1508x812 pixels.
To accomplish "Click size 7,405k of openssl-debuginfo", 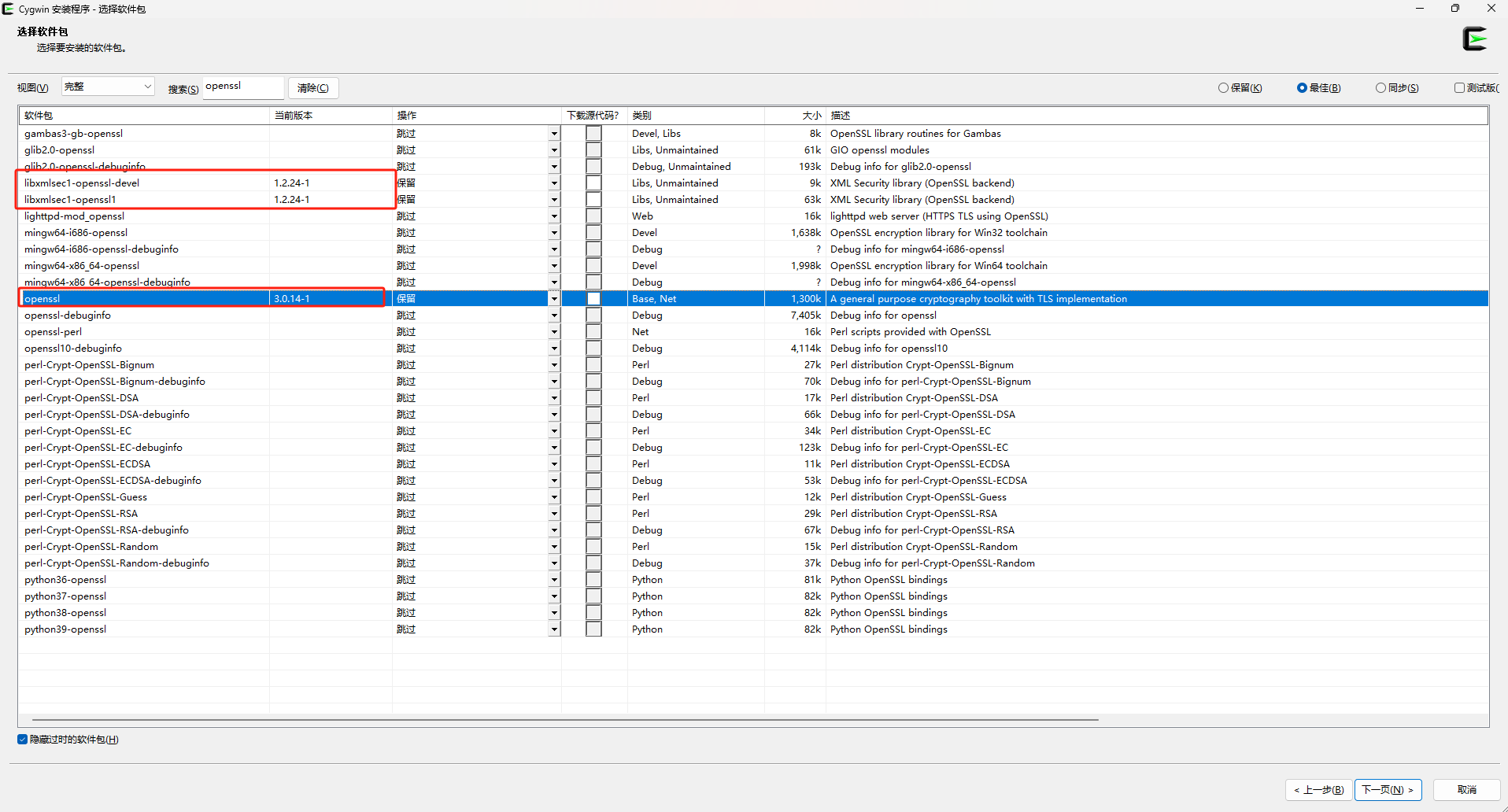I will pyautogui.click(x=806, y=316).
